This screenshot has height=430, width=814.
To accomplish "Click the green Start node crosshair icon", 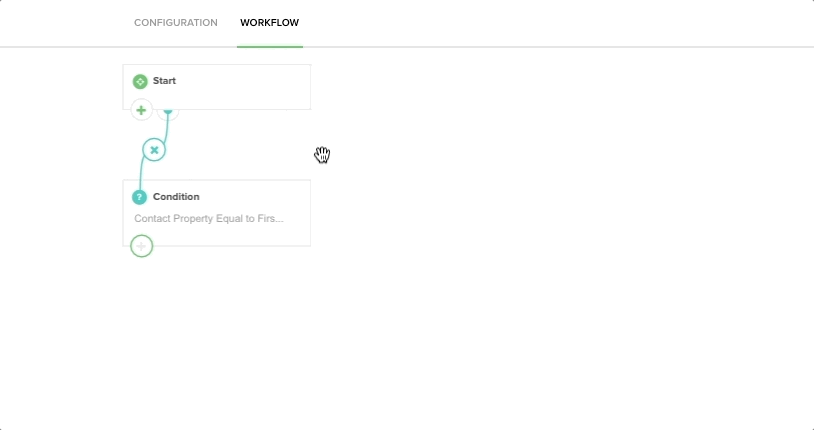I will 140,82.
